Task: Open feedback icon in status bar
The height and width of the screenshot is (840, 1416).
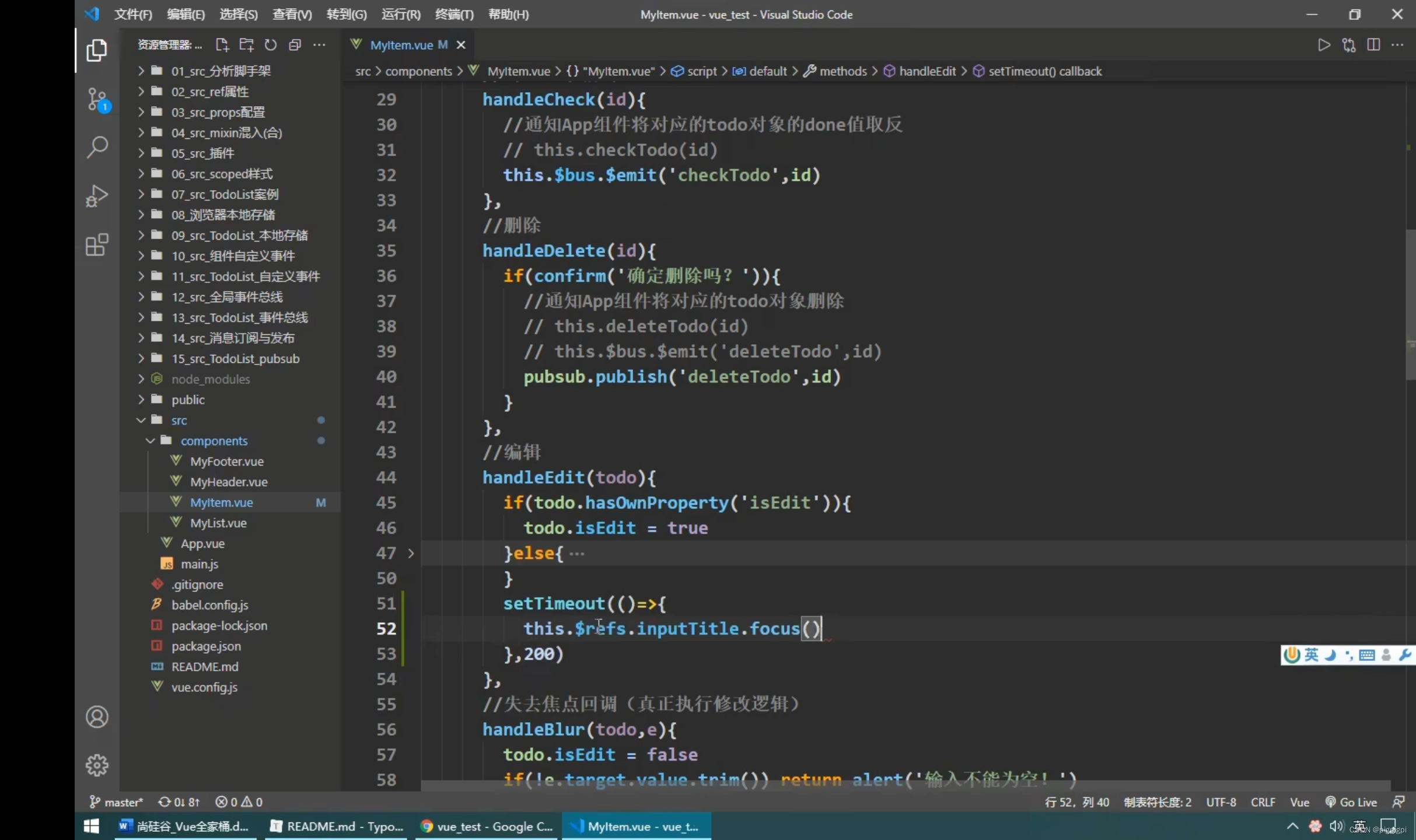Action: tap(1398, 802)
